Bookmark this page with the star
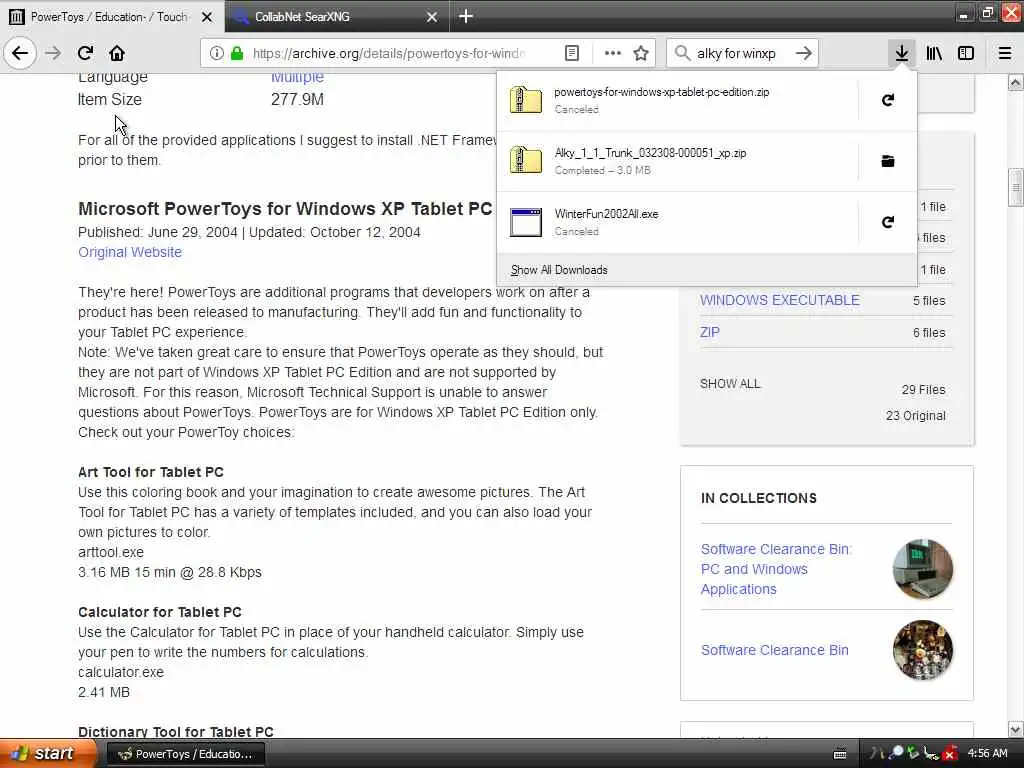1024x768 pixels. (641, 53)
